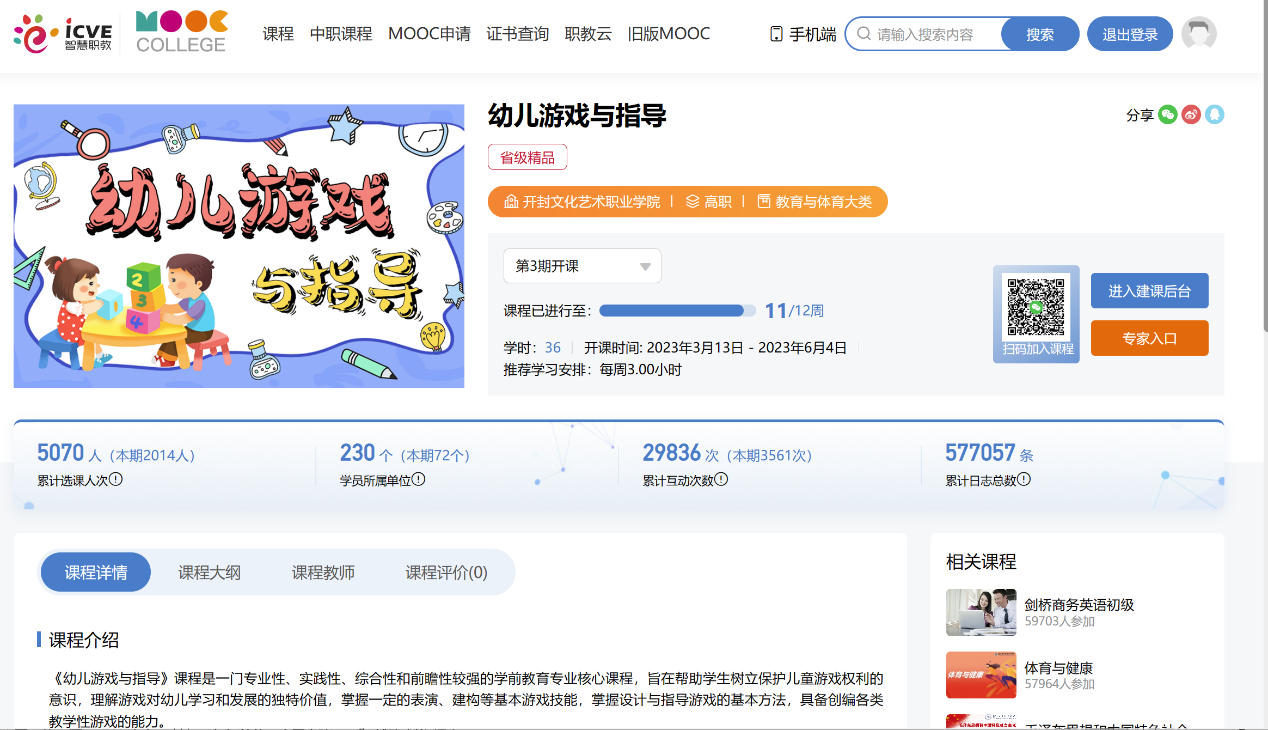Switch to the 课程大纲 tab

click(x=209, y=573)
